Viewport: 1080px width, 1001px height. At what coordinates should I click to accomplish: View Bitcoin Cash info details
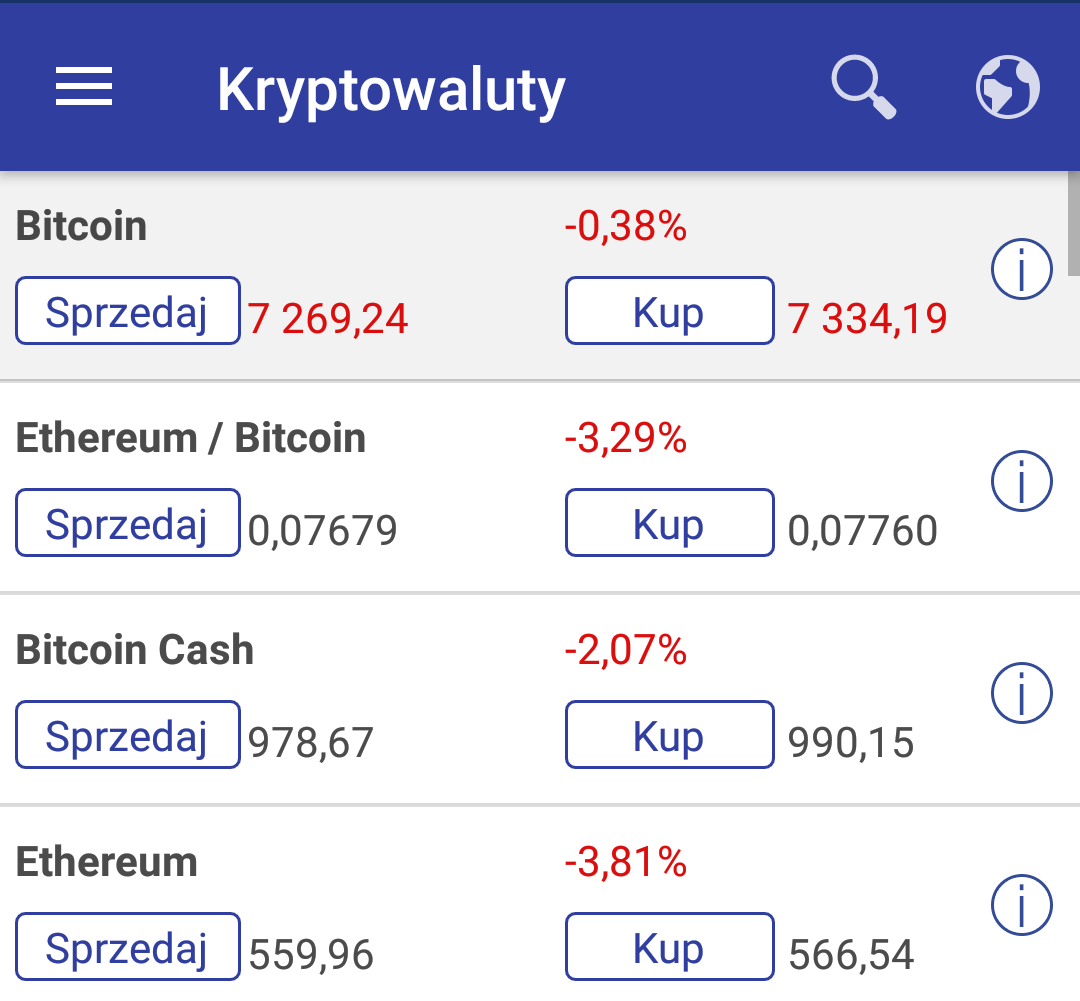tap(1021, 693)
